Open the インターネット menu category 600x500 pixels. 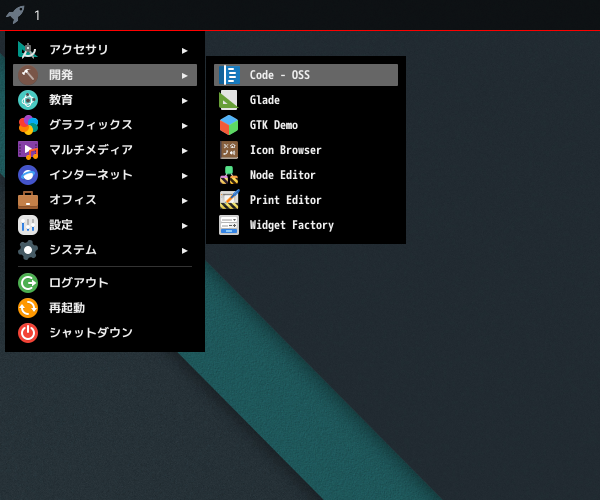pyautogui.click(x=105, y=175)
